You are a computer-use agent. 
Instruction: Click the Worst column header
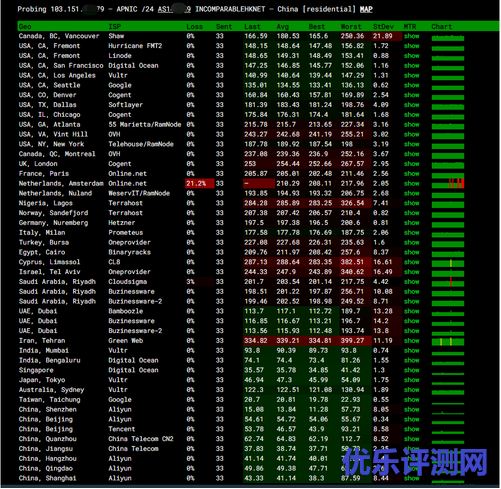[x=351, y=26]
